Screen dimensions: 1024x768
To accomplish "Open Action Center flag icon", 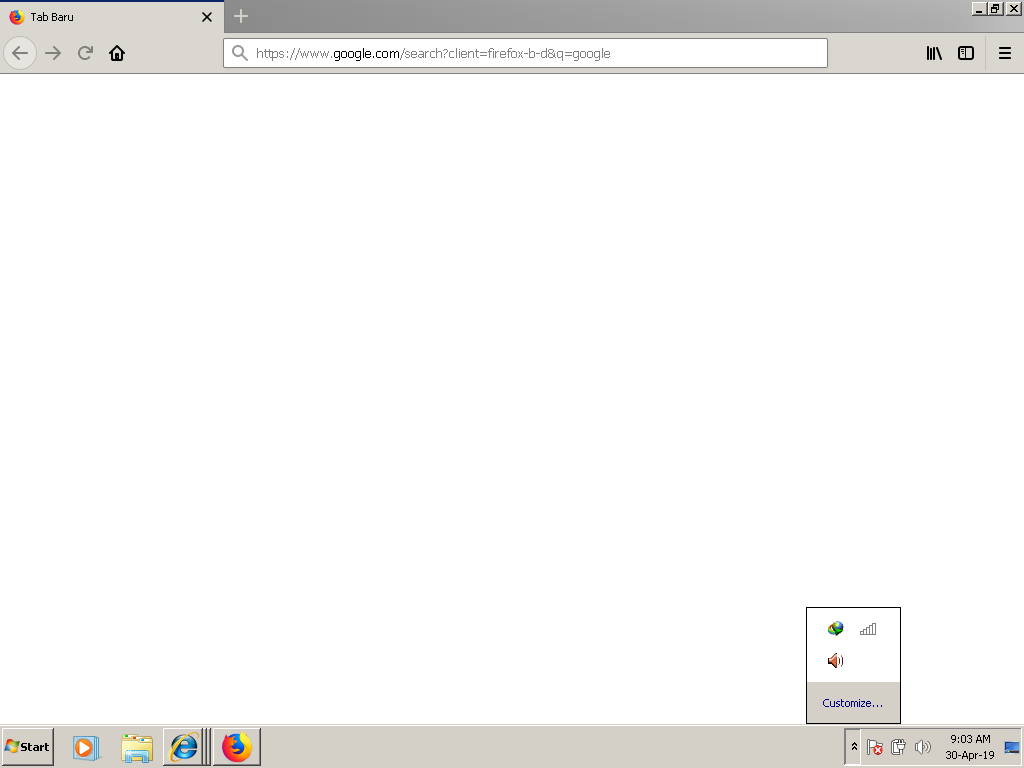I will (874, 746).
